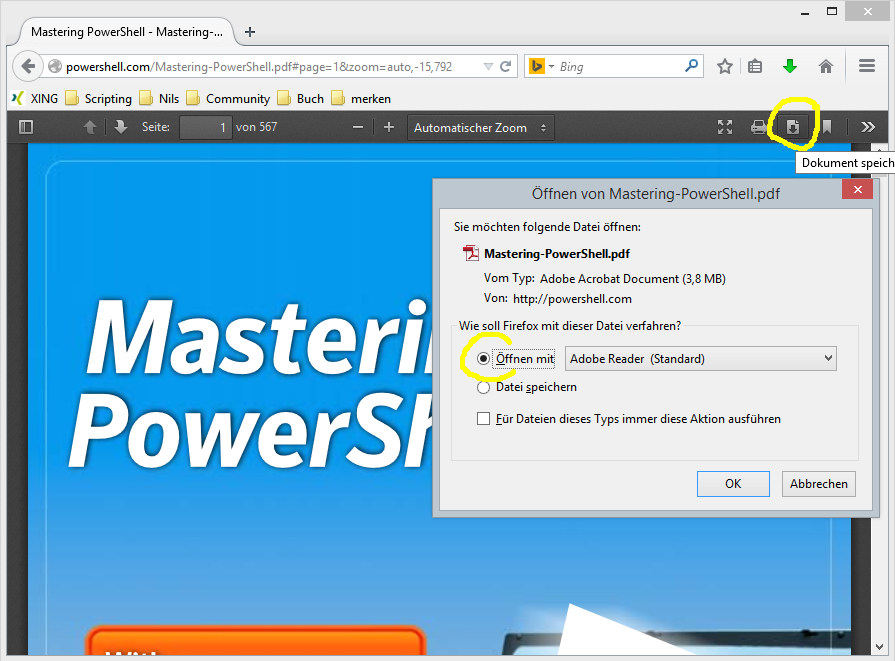Toggle the PDF viewer sidebar

(26, 127)
